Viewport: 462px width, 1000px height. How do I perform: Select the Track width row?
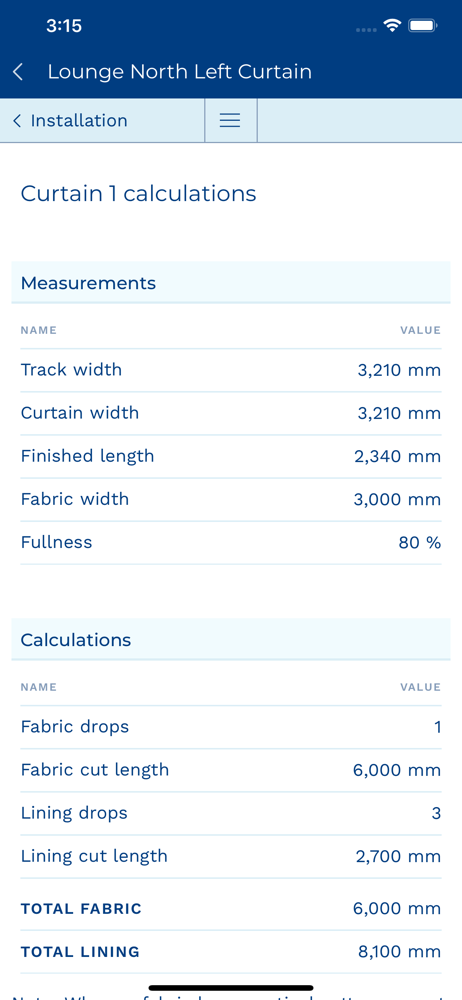(230, 370)
